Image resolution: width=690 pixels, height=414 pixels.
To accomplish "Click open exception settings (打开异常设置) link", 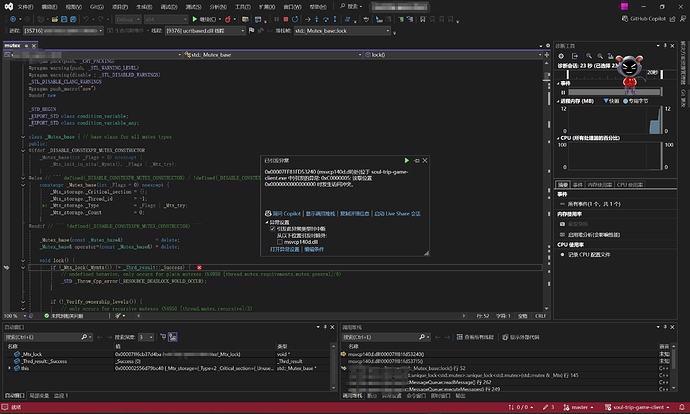I will click(x=287, y=248).
